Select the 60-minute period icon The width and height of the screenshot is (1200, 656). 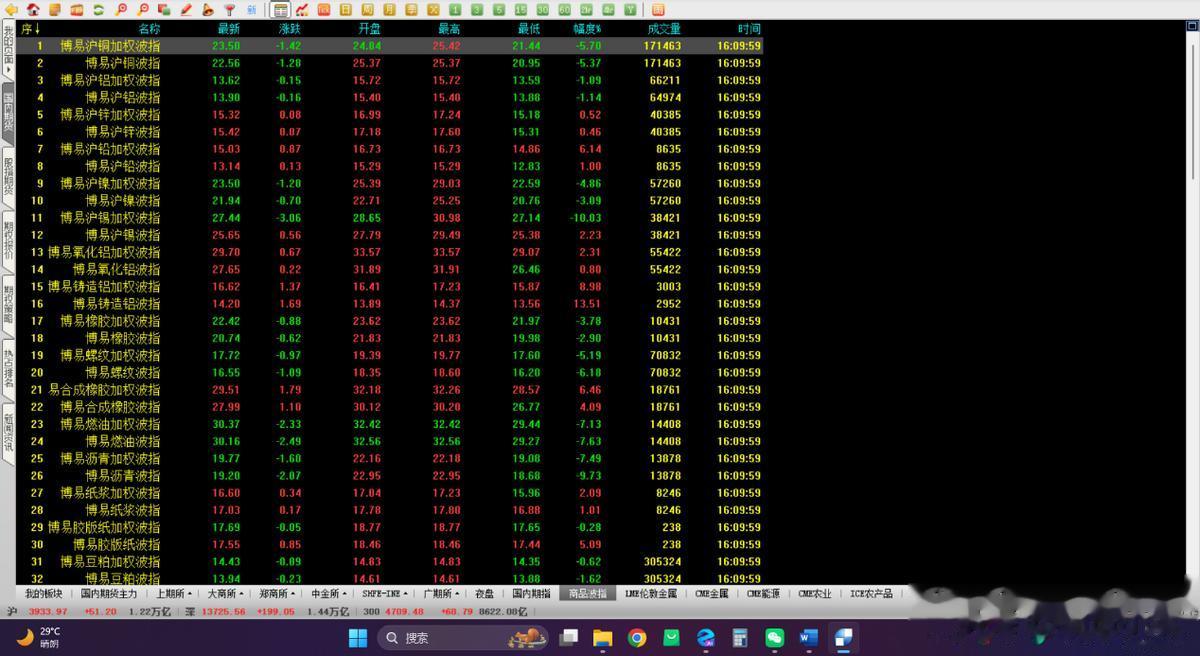click(x=564, y=10)
